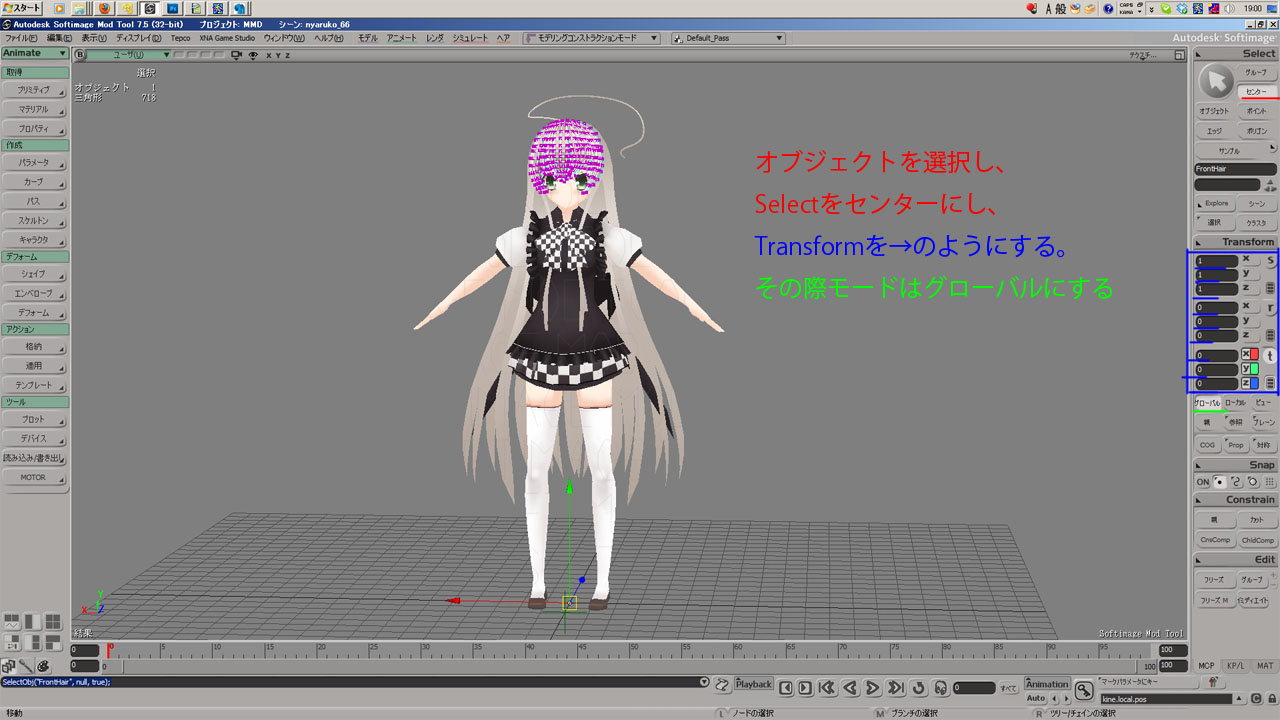1280x720 pixels.
Task: Open the keyframe key icon button
Action: pos(1083,690)
